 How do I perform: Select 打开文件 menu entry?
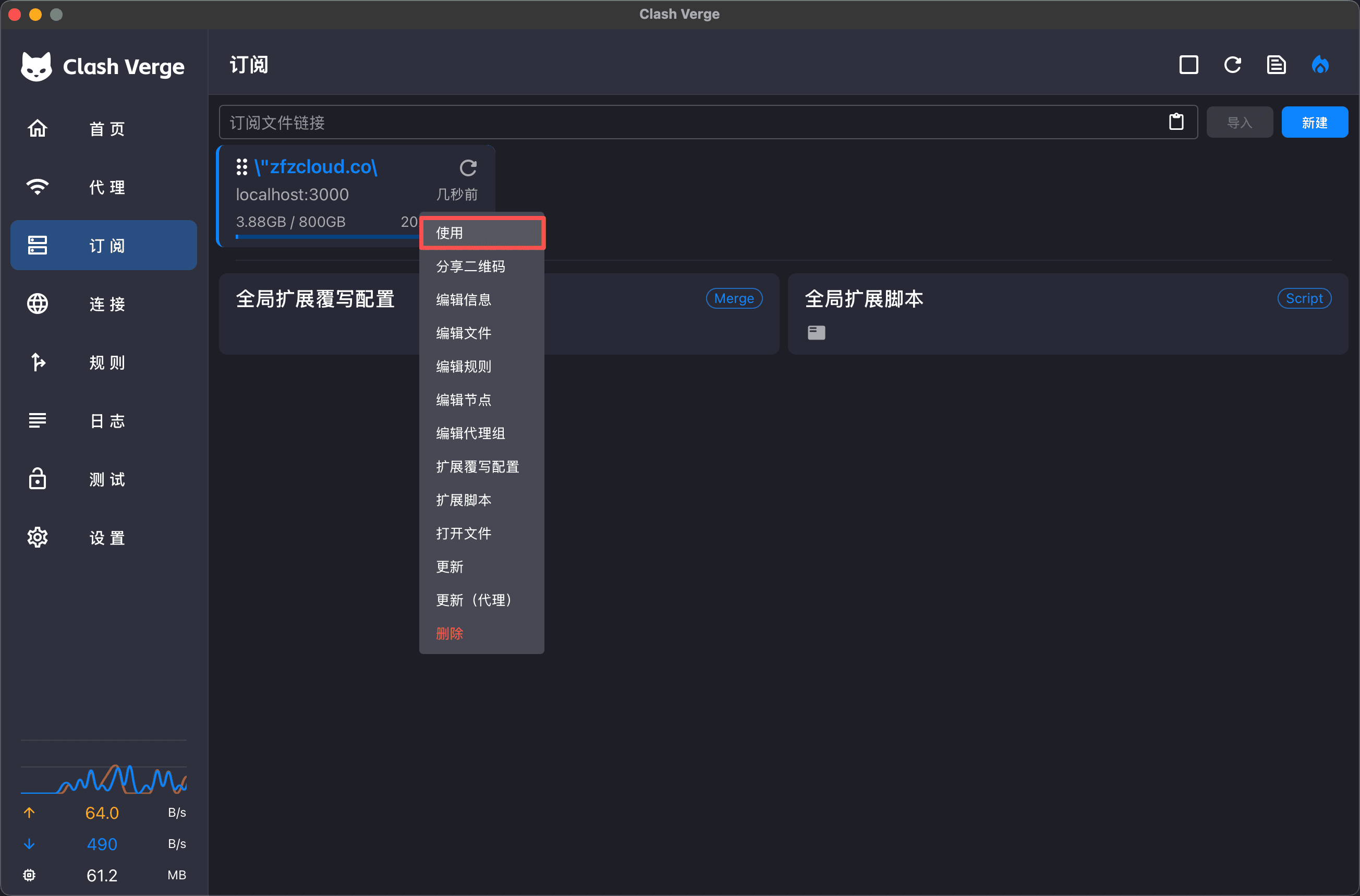482,533
